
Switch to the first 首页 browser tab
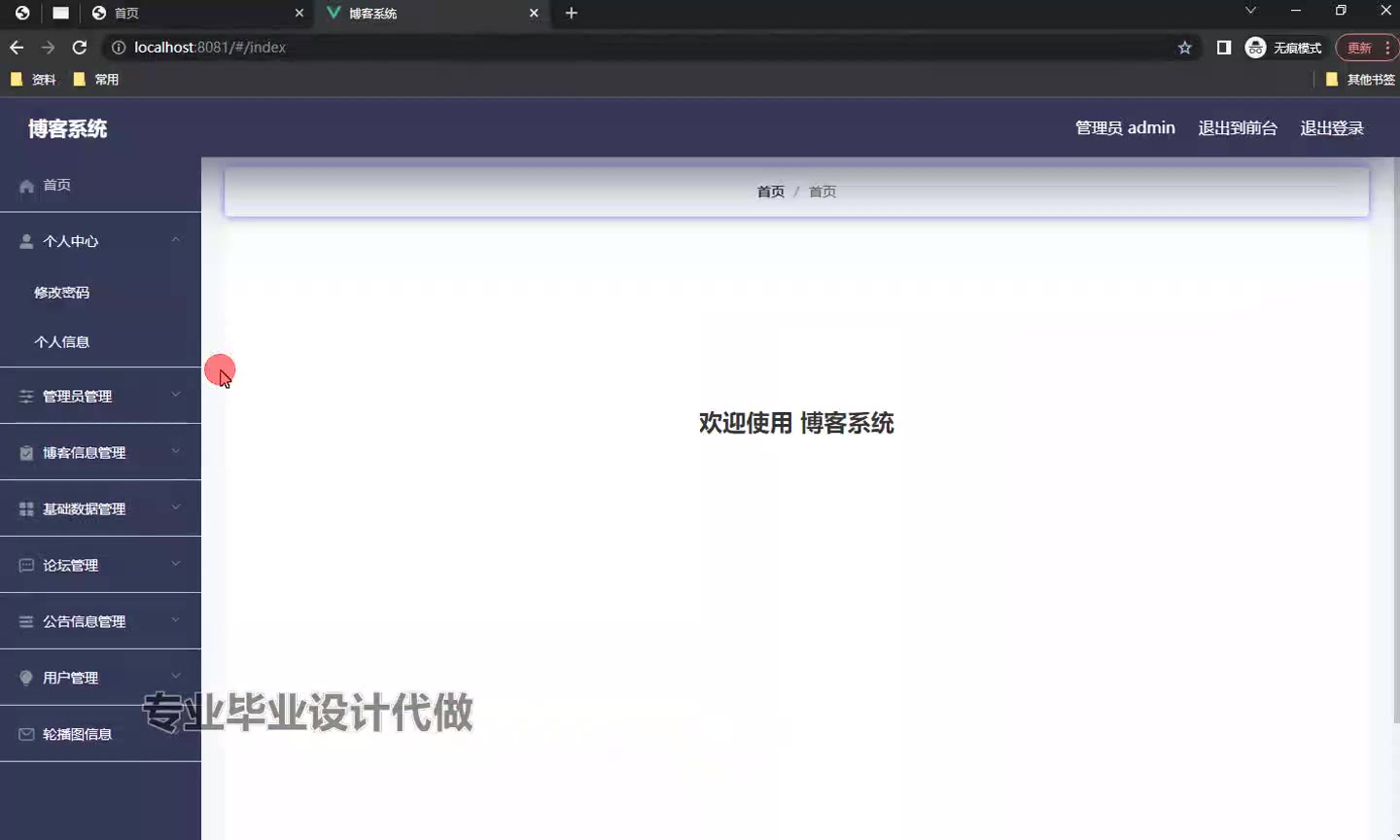coord(196,14)
